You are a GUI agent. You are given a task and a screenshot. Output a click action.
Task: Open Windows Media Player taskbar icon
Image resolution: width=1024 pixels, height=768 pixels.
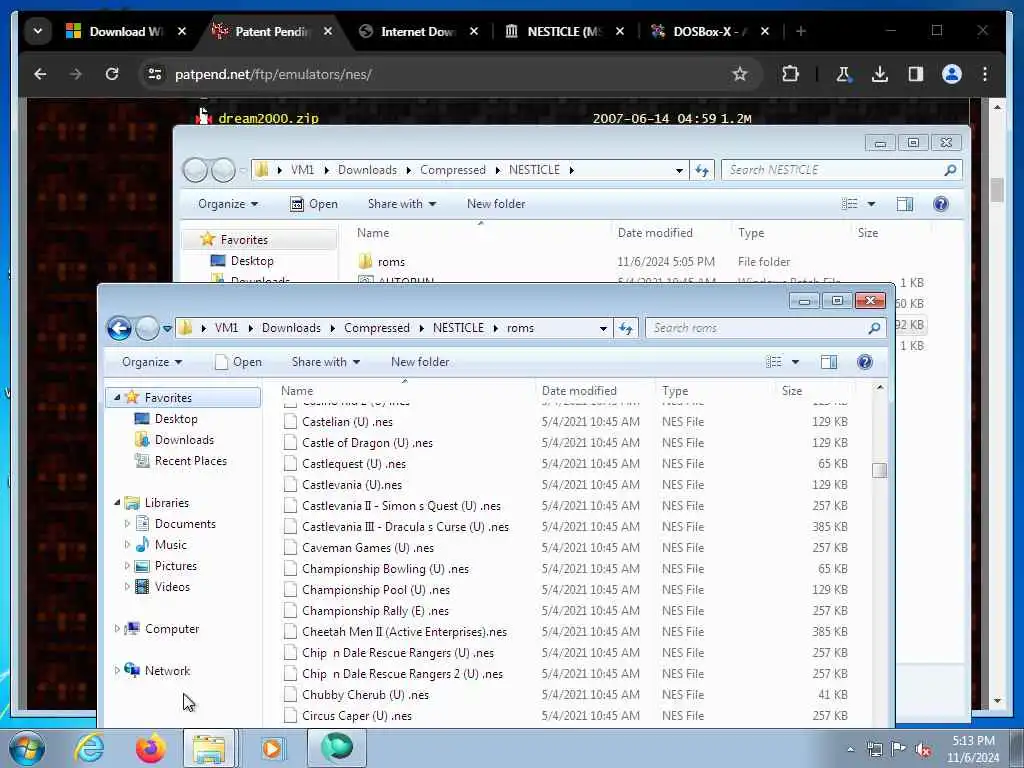(271, 748)
